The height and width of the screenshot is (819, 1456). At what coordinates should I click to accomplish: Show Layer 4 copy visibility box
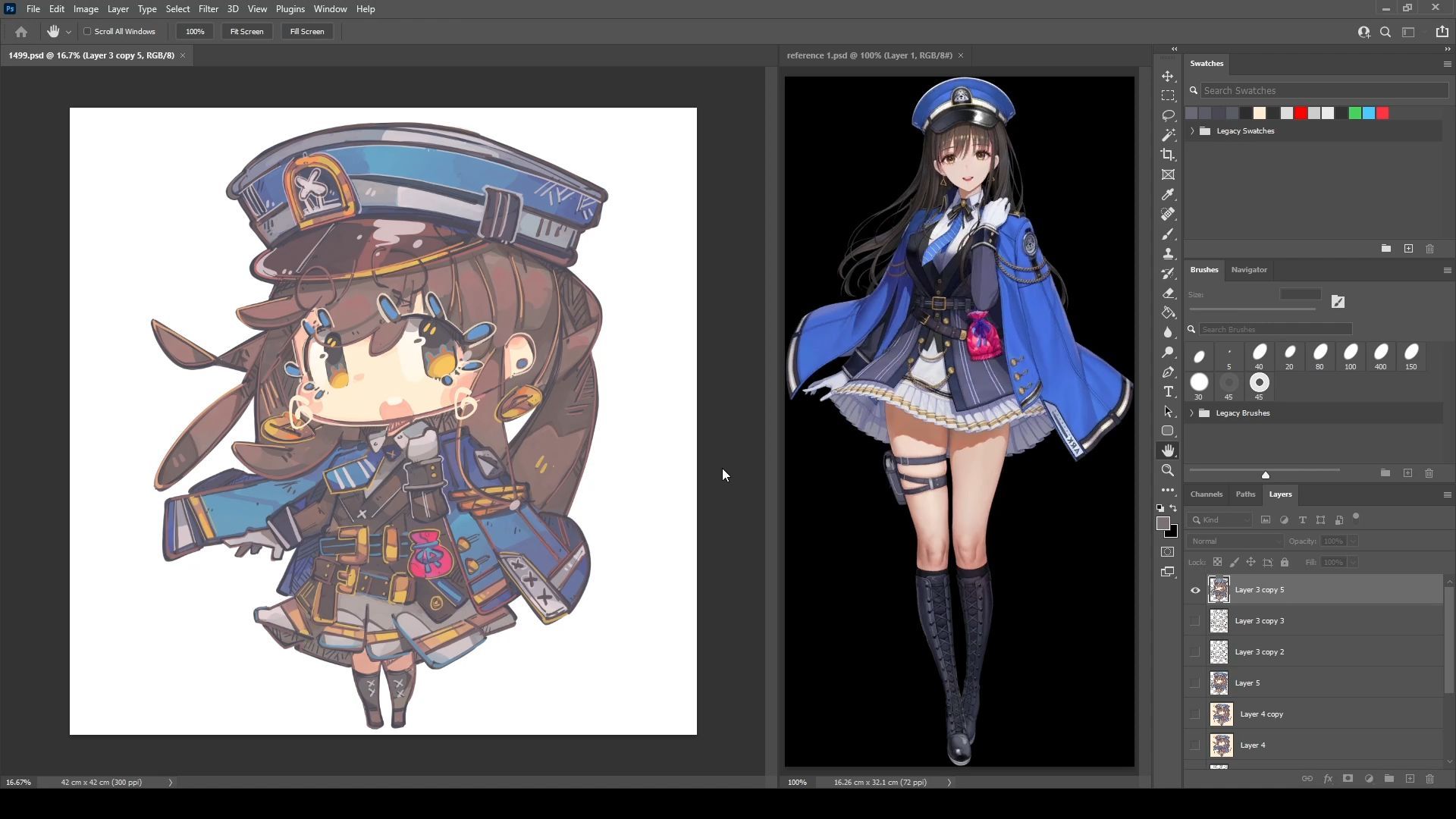[x=1195, y=714]
